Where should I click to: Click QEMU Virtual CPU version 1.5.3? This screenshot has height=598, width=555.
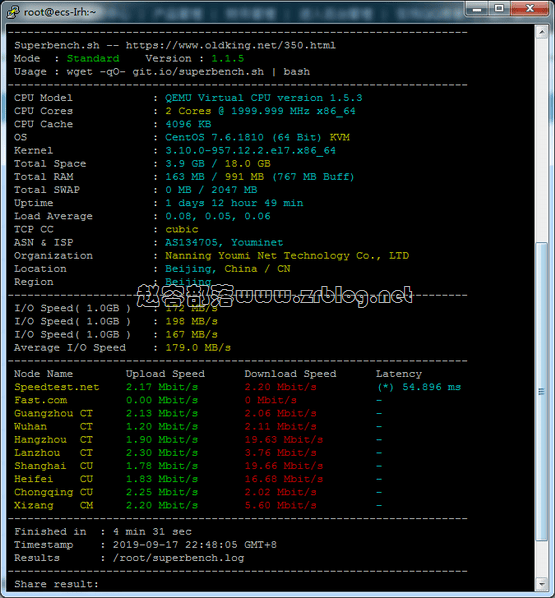(264, 98)
